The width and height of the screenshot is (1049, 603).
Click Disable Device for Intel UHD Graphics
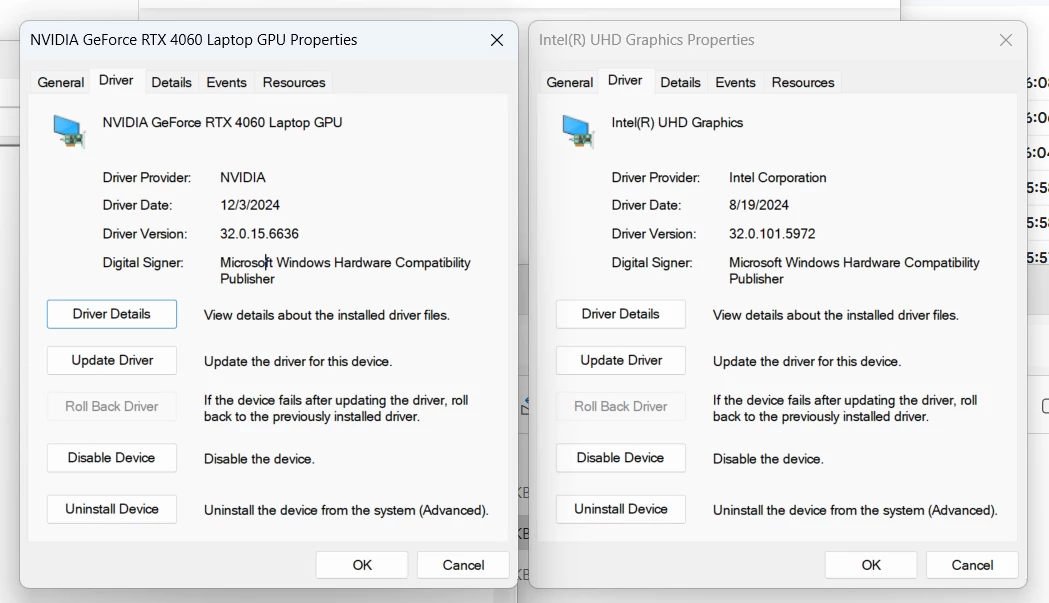[x=621, y=458]
